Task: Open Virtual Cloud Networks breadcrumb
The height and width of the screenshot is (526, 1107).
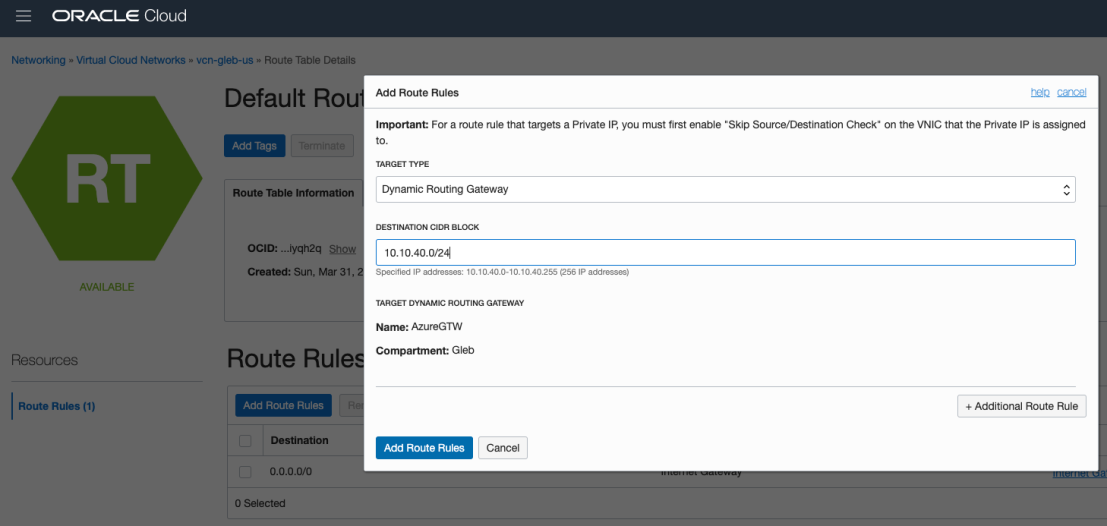Action: (131, 61)
